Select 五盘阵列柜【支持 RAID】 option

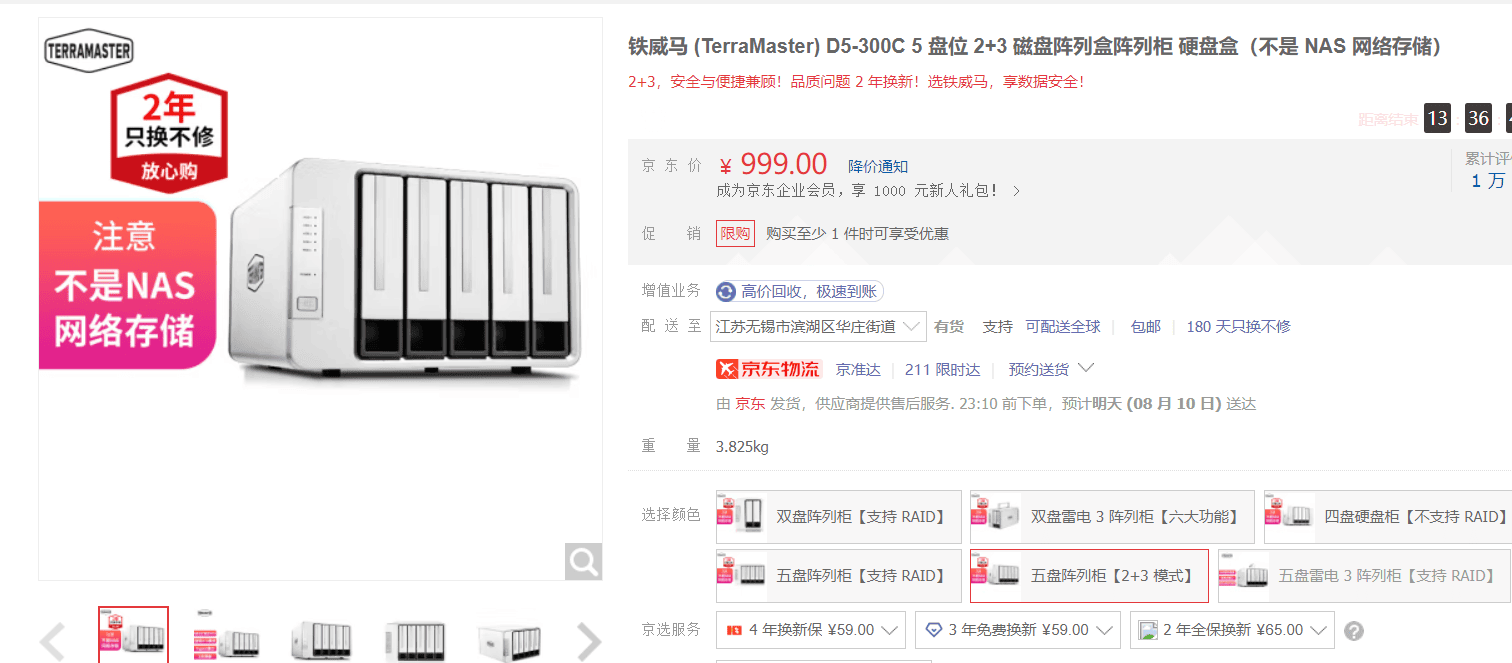[839, 576]
